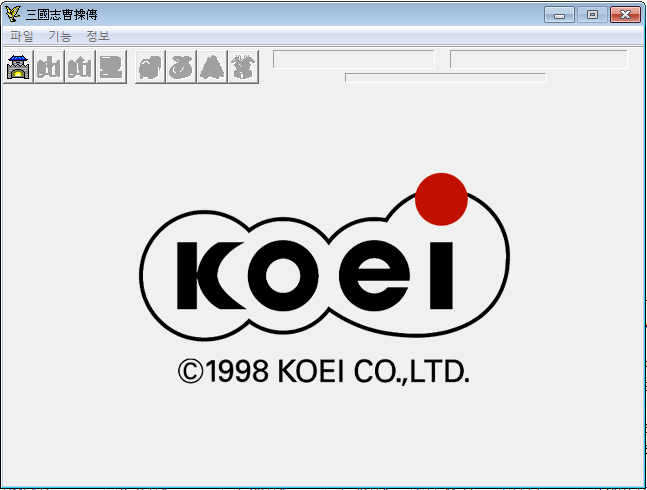Open the 기능 menu

(x=60, y=36)
